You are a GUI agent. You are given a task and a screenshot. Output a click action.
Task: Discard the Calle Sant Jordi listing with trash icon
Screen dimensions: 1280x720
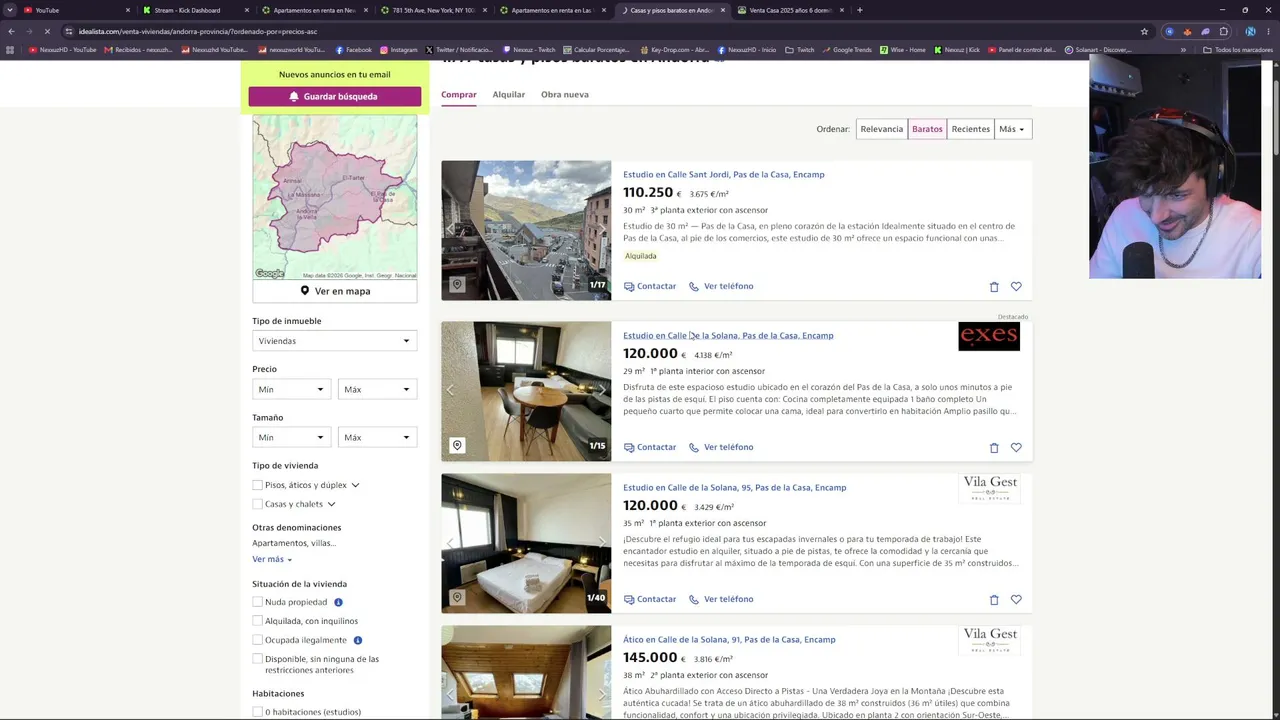994,287
